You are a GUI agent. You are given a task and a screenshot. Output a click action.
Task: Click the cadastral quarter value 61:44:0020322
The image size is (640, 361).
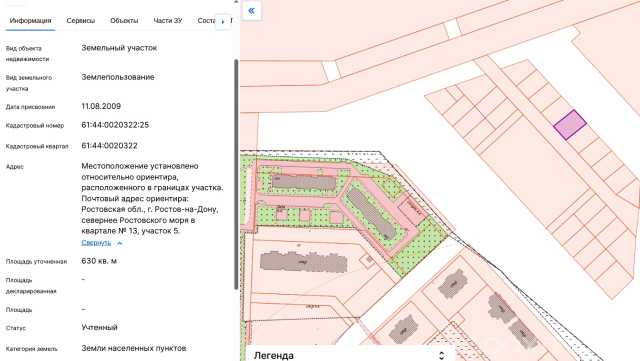coord(109,146)
